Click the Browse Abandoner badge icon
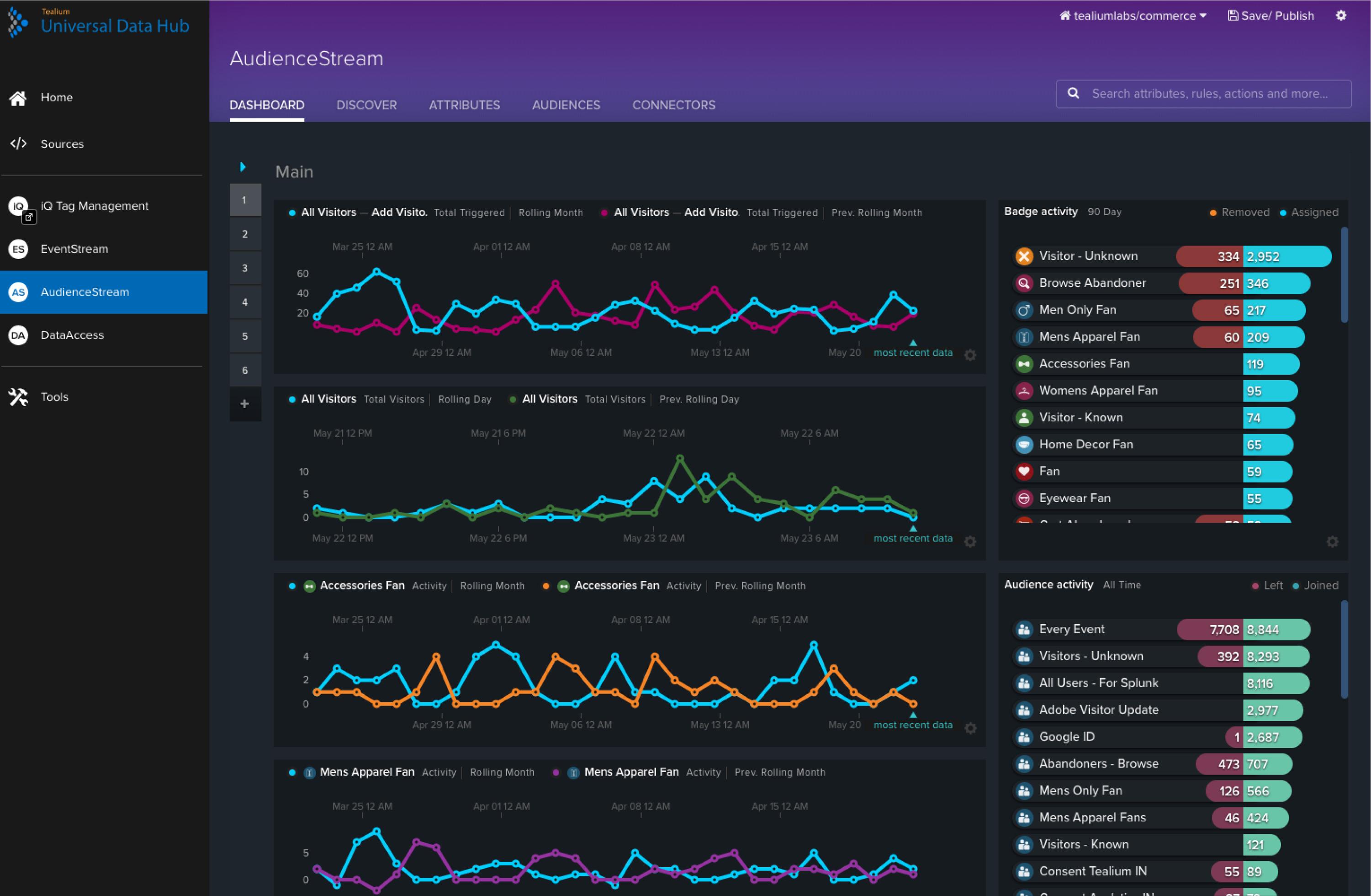The image size is (1371, 896). point(1024,283)
